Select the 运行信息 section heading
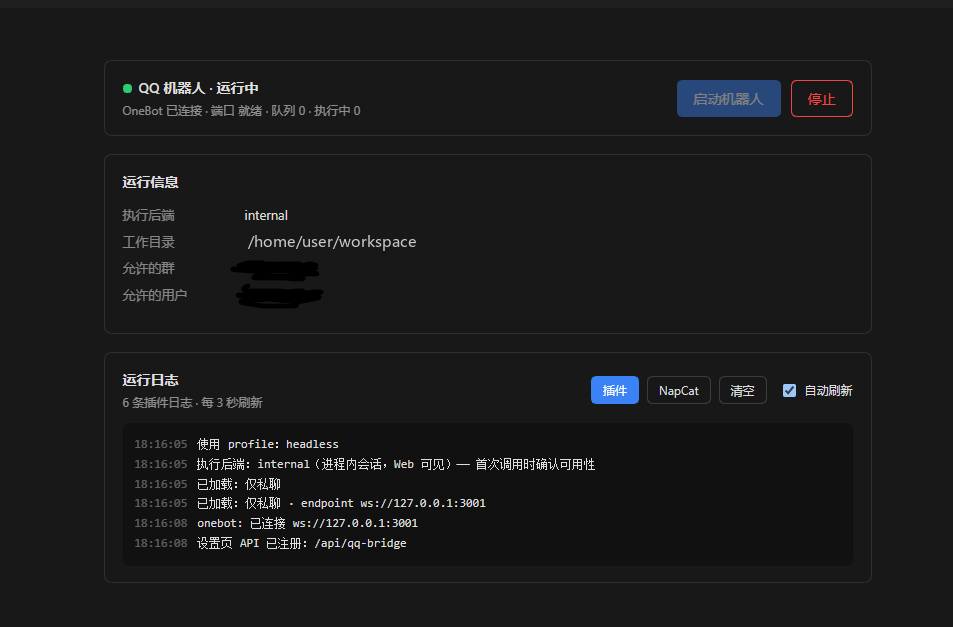 tap(150, 182)
